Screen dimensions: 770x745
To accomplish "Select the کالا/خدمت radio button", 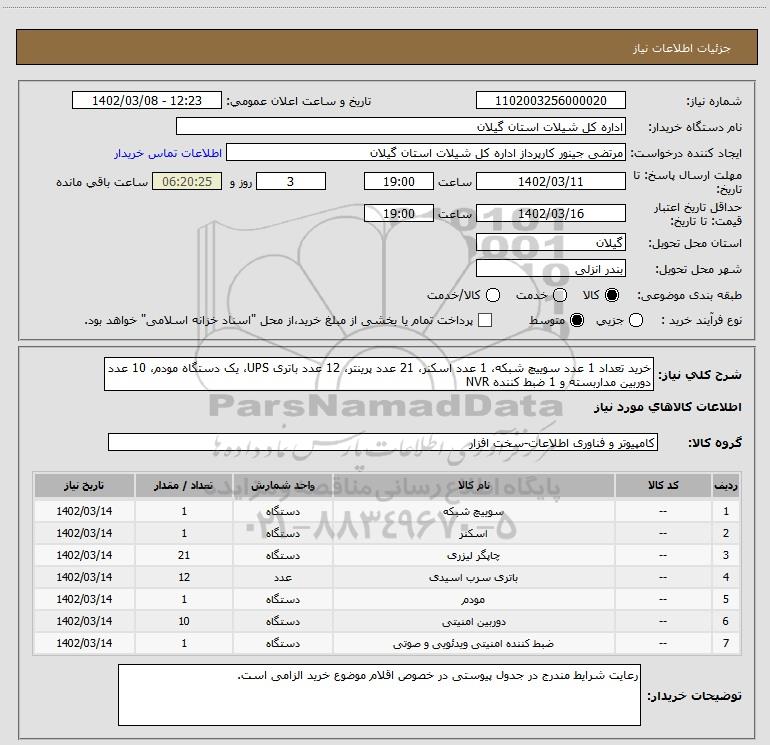I will pyautogui.click(x=493, y=295).
